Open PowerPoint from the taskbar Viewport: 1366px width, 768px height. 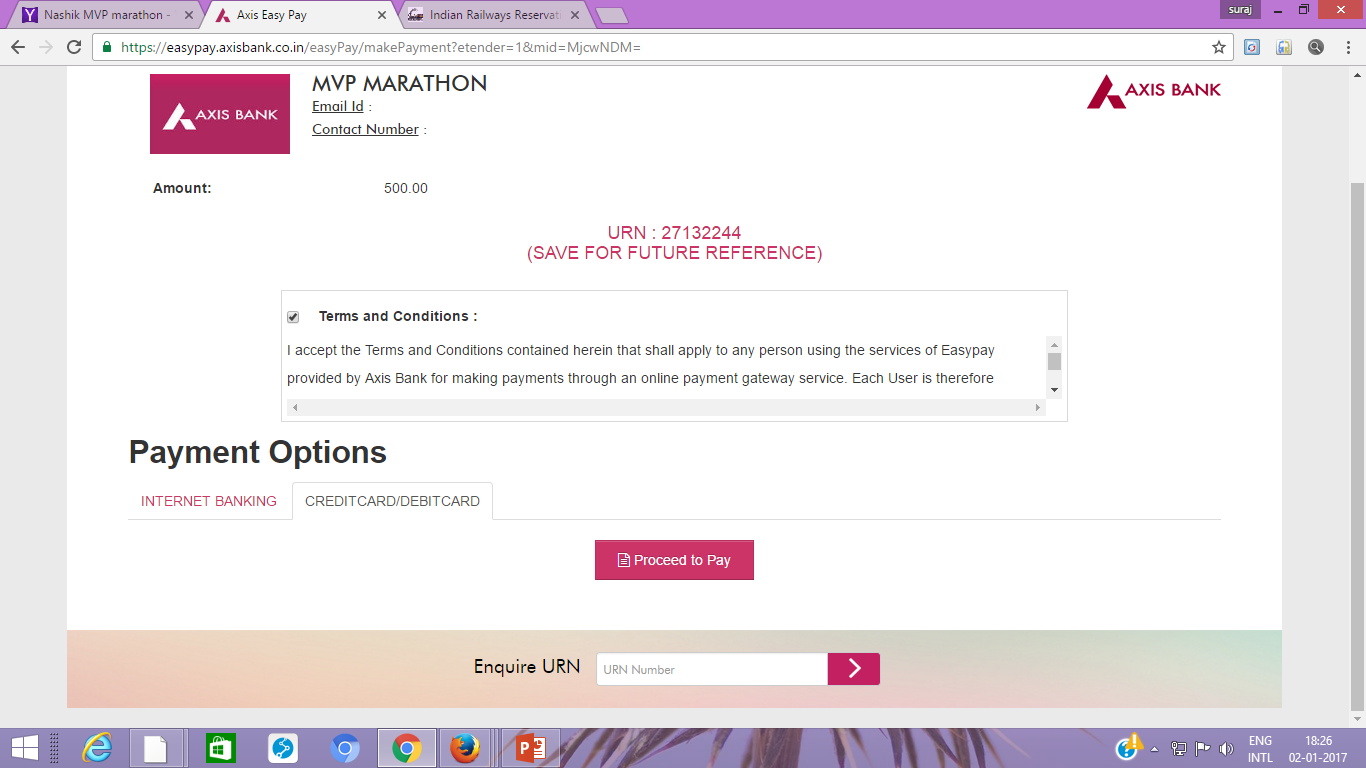pos(529,747)
